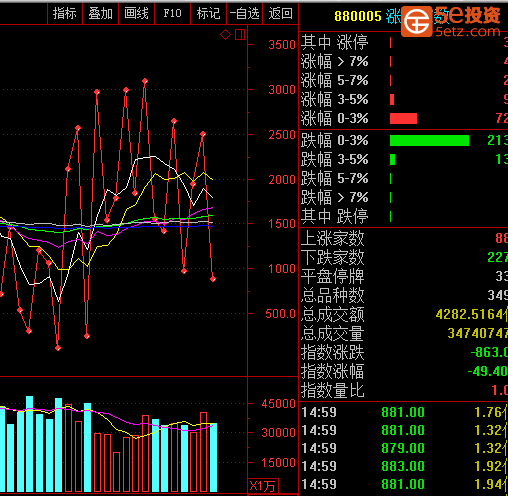The width and height of the screenshot is (508, 496).
Task: Open the 叠加 overlay menu
Action: click(x=101, y=13)
